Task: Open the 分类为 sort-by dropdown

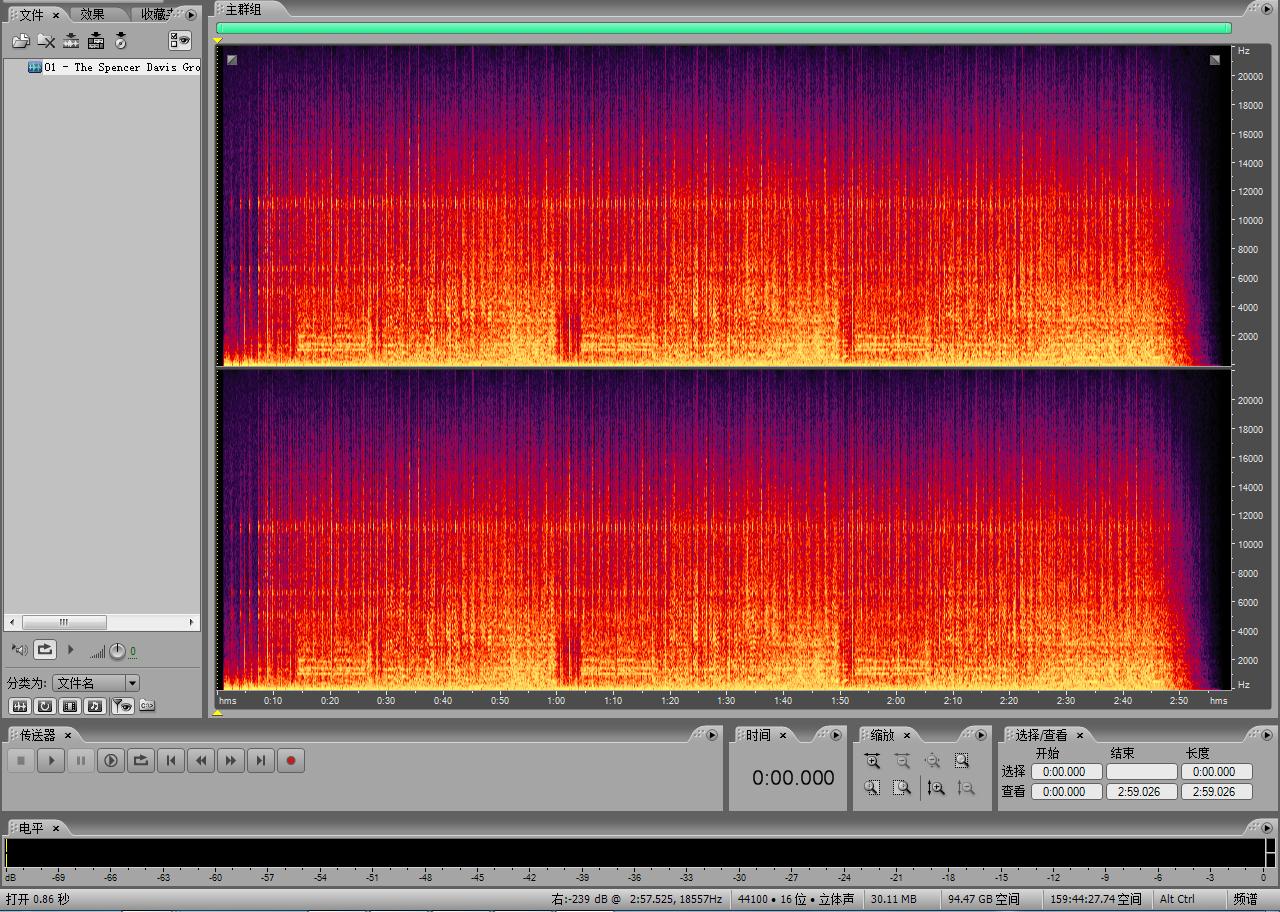Action: [132, 683]
